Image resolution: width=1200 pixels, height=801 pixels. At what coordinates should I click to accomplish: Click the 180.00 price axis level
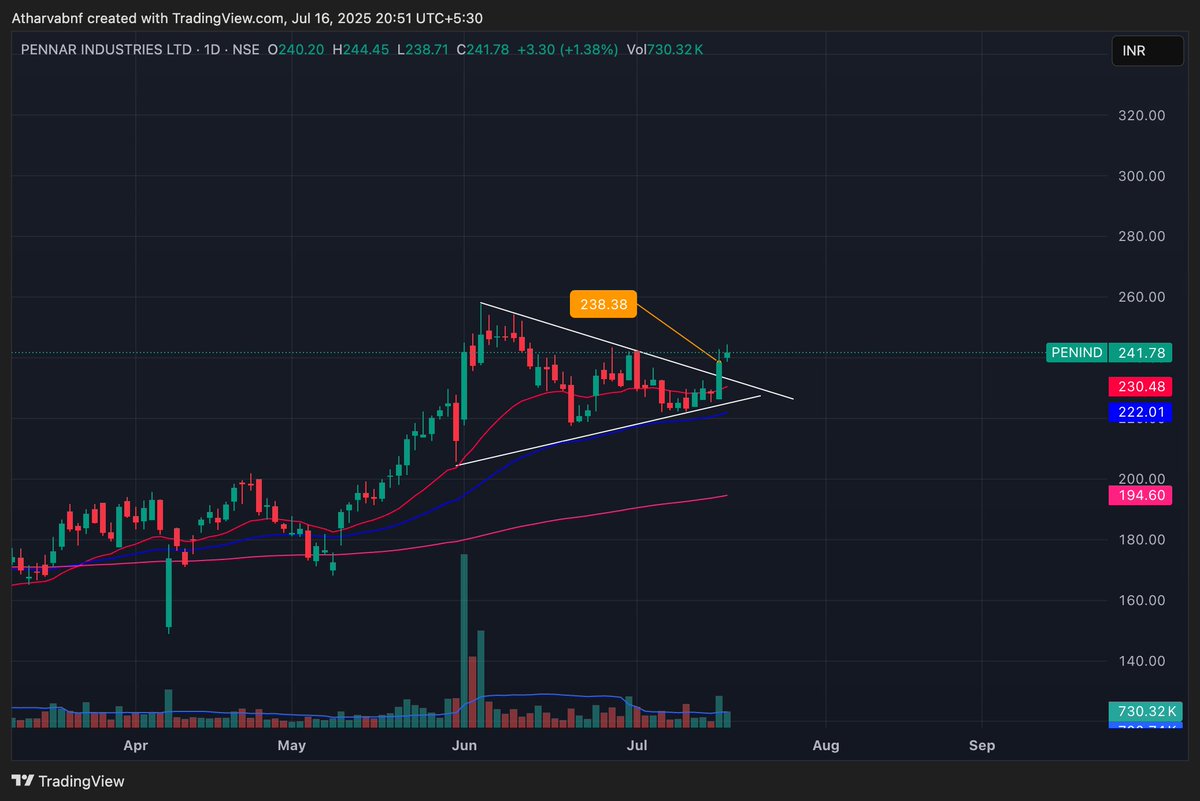point(1141,540)
